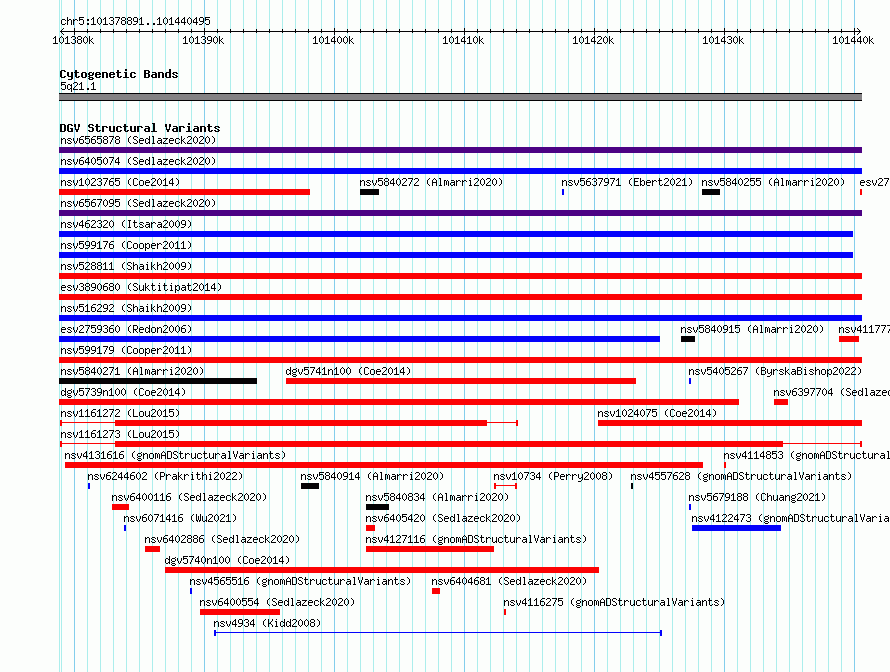This screenshot has width=890, height=672.
Task: Click the nsv5840271 (Almarri2020) black bar
Action: pyautogui.click(x=158, y=381)
